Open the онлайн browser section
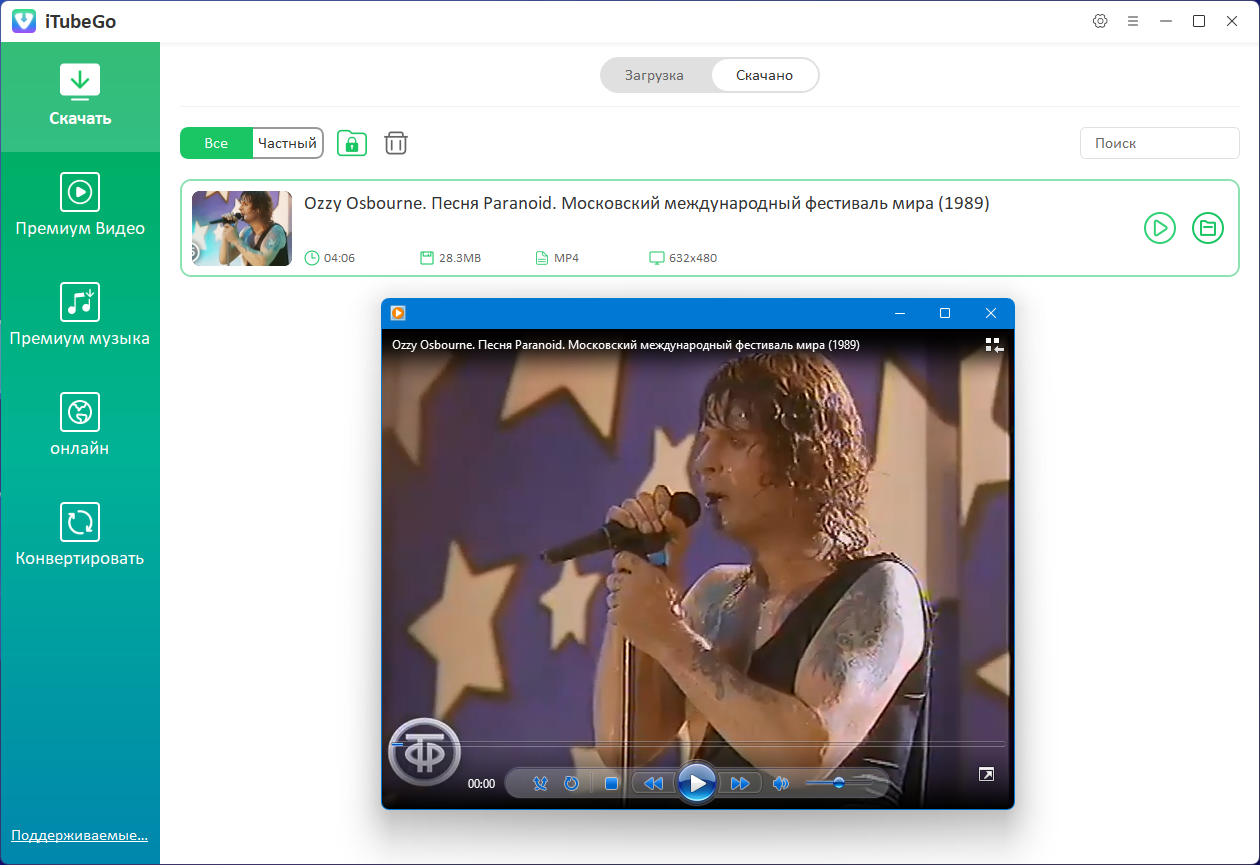 pyautogui.click(x=80, y=425)
